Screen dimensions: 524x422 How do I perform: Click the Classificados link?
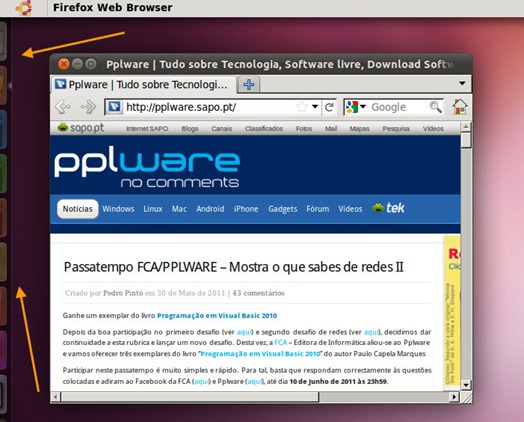click(264, 129)
